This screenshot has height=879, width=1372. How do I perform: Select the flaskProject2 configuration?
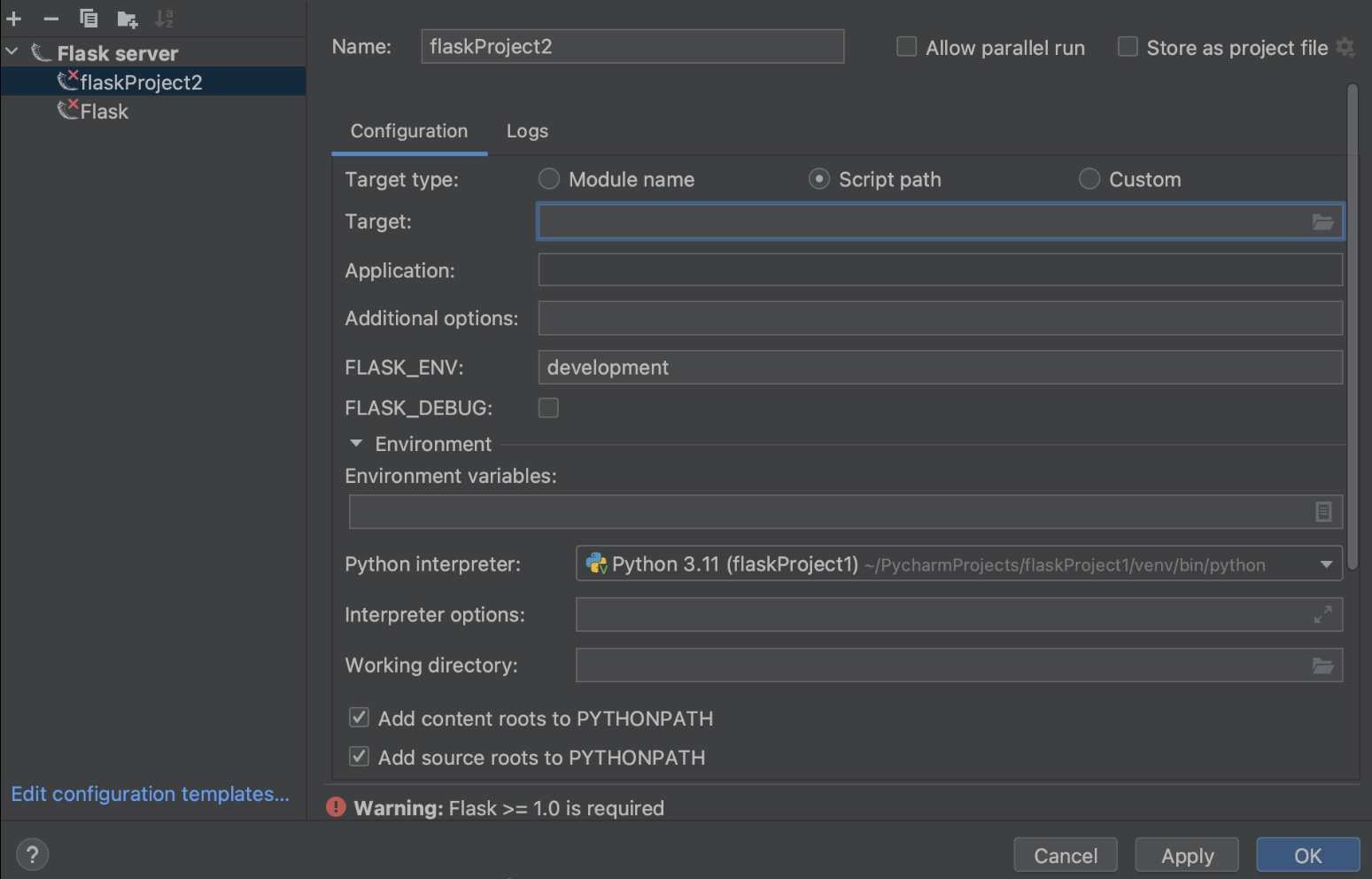coord(142,82)
